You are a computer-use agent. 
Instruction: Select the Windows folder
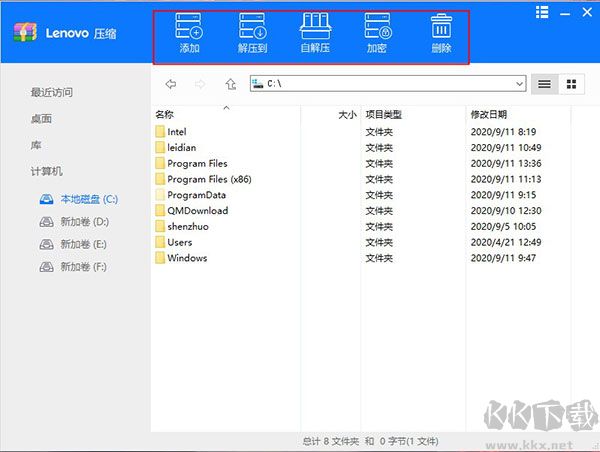[x=181, y=258]
